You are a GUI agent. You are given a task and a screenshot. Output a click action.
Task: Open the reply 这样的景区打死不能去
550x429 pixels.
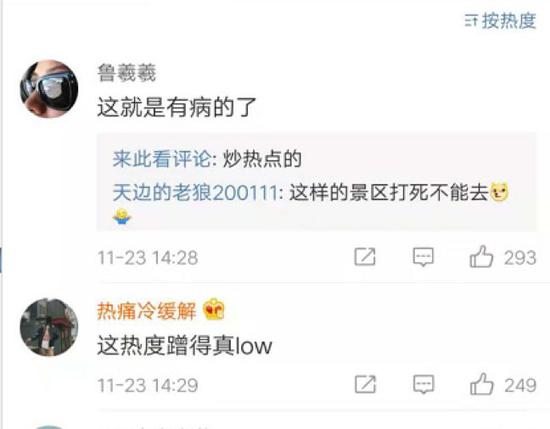(x=389, y=193)
